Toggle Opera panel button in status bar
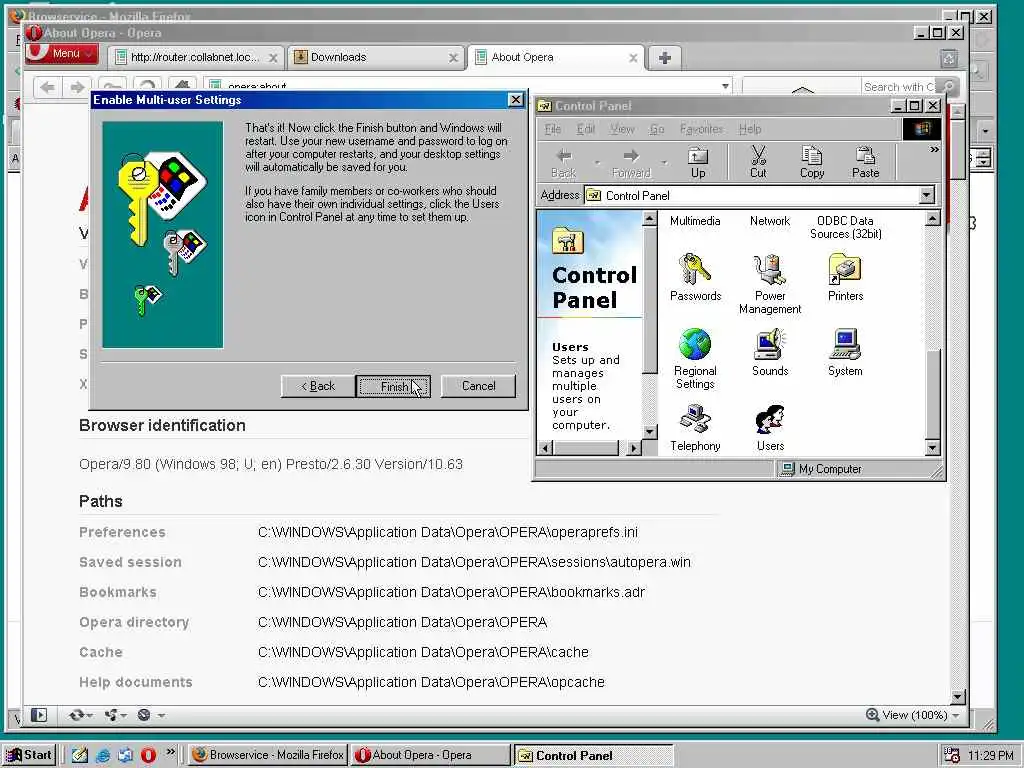The height and width of the screenshot is (768, 1024). coord(39,715)
